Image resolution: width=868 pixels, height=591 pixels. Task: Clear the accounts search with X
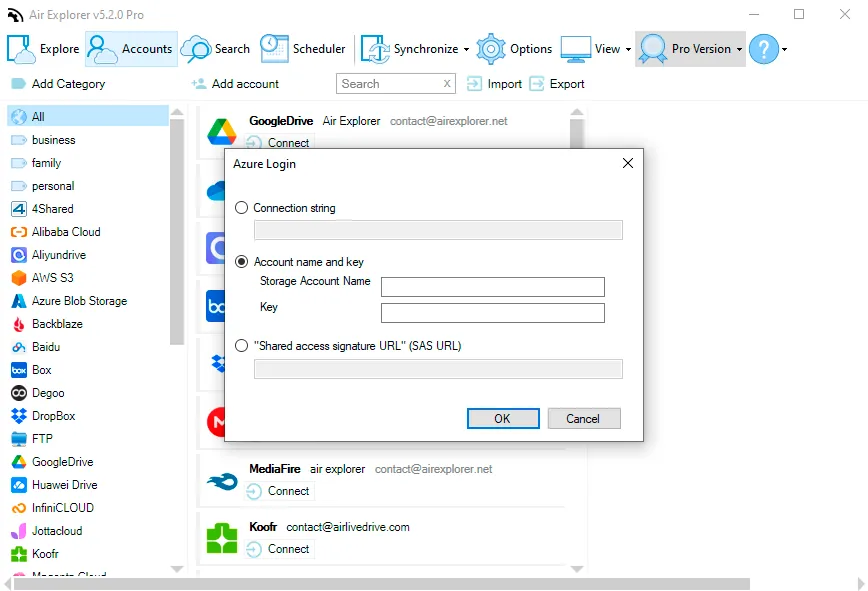[447, 84]
